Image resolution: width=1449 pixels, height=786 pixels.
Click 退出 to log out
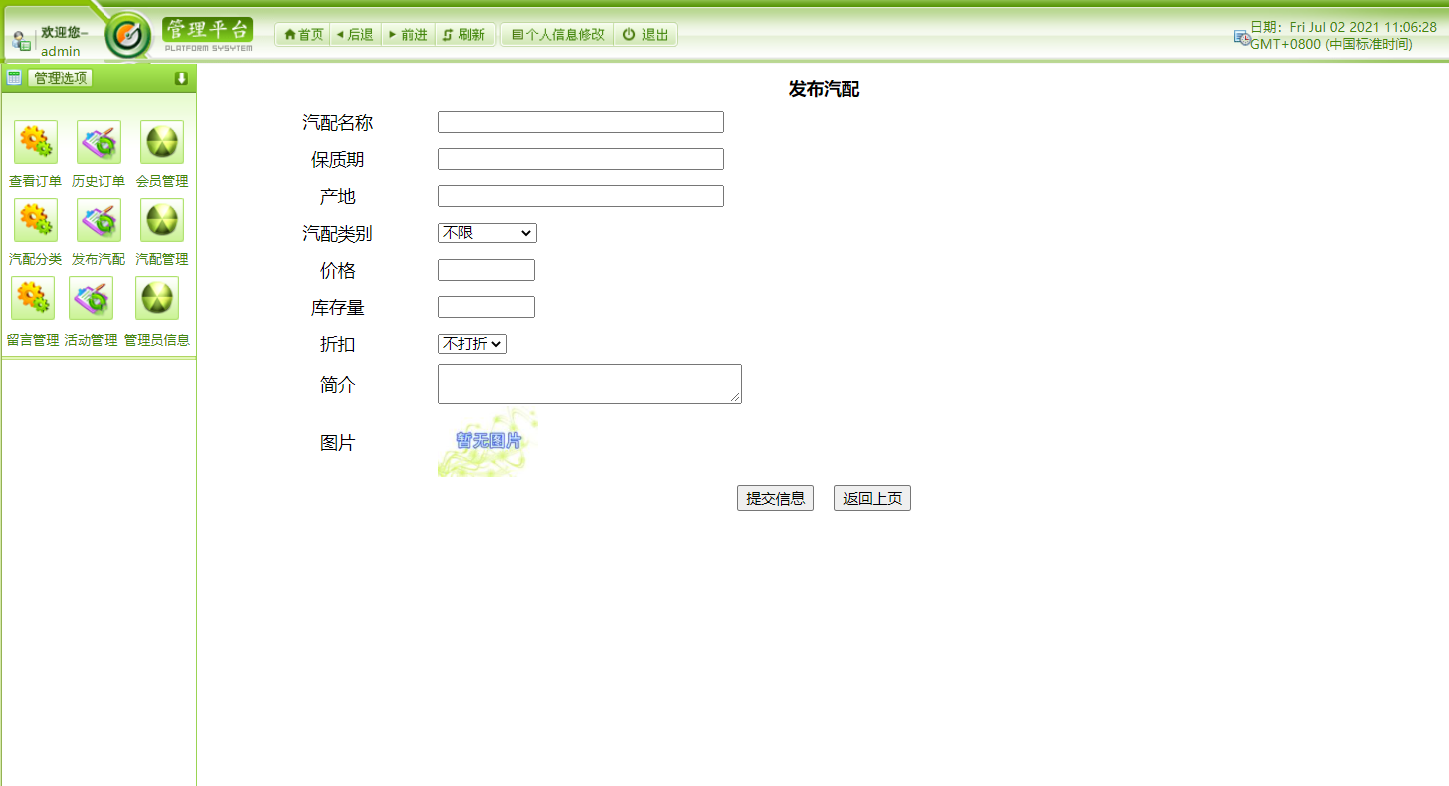[x=645, y=33]
